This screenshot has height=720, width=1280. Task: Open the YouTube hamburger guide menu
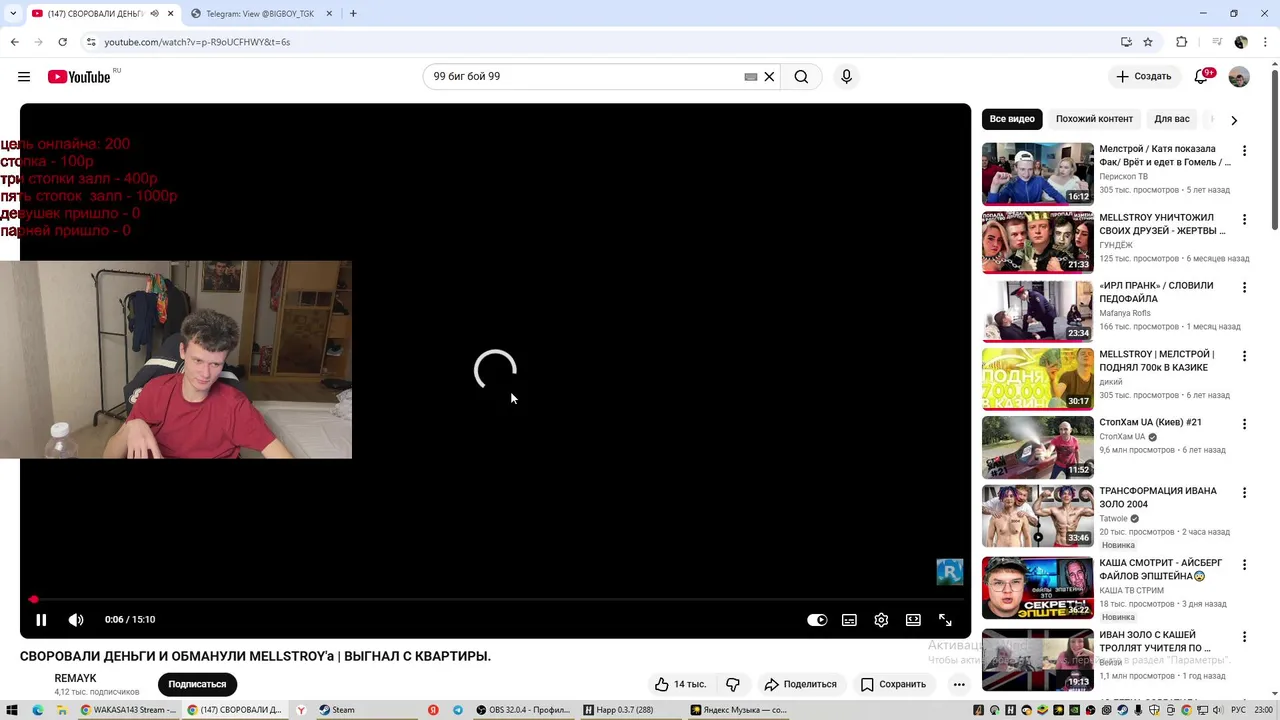(x=24, y=77)
